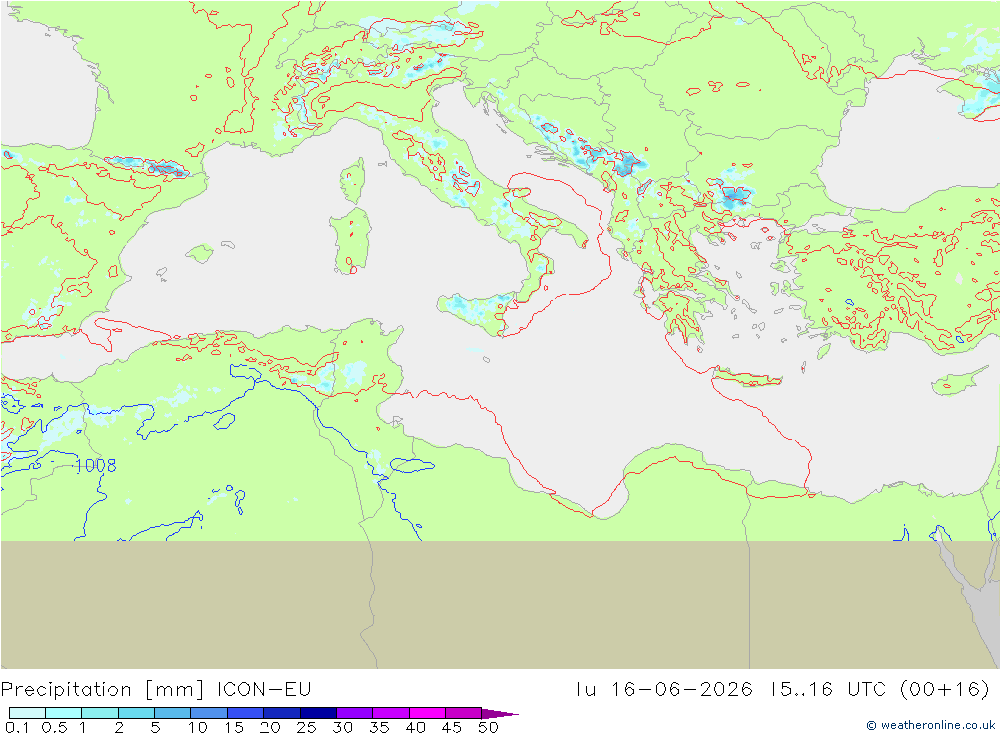
Task: Click the island of Cyprus on the map
Action: click(957, 381)
